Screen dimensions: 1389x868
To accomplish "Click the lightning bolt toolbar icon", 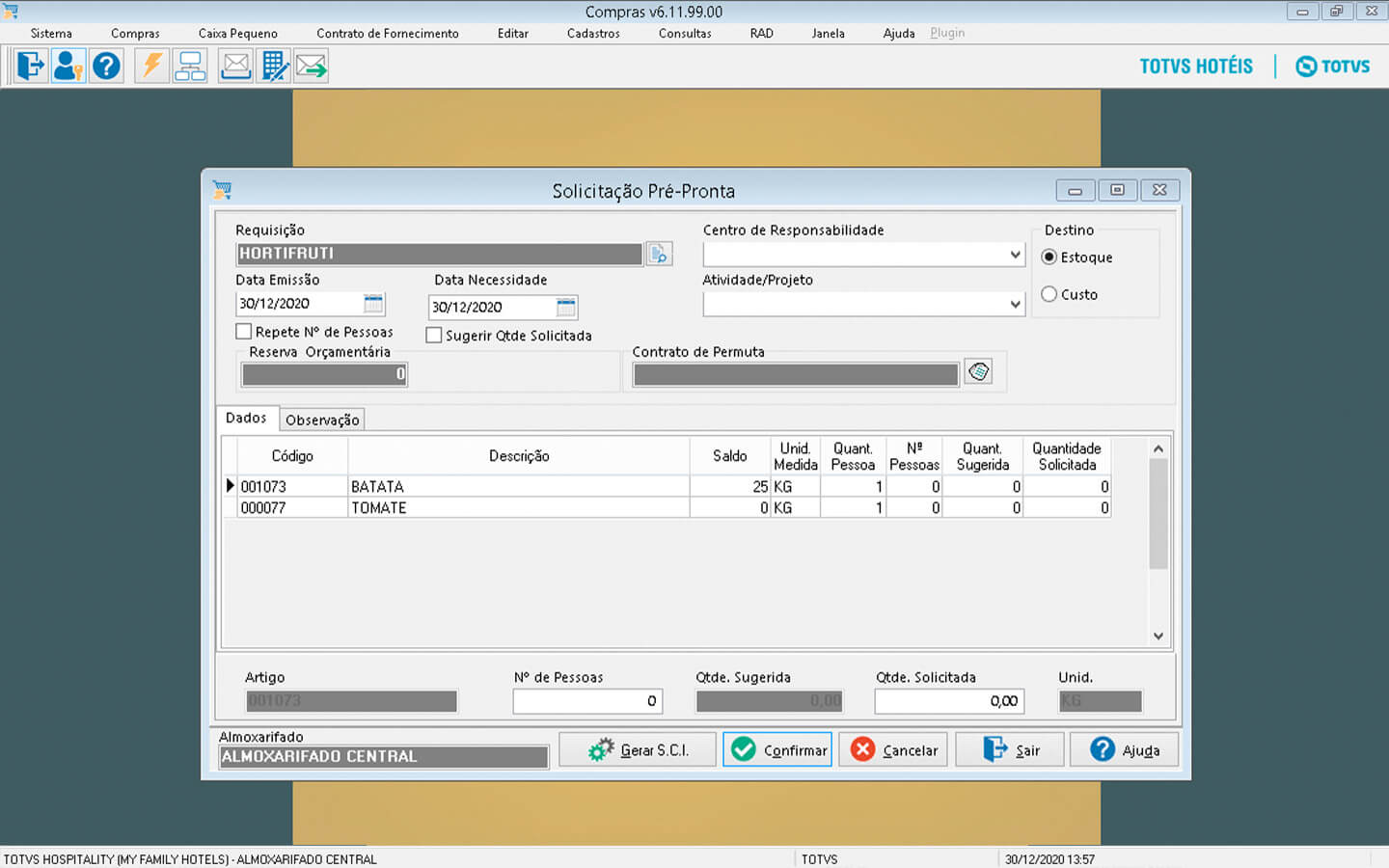I will (x=151, y=66).
